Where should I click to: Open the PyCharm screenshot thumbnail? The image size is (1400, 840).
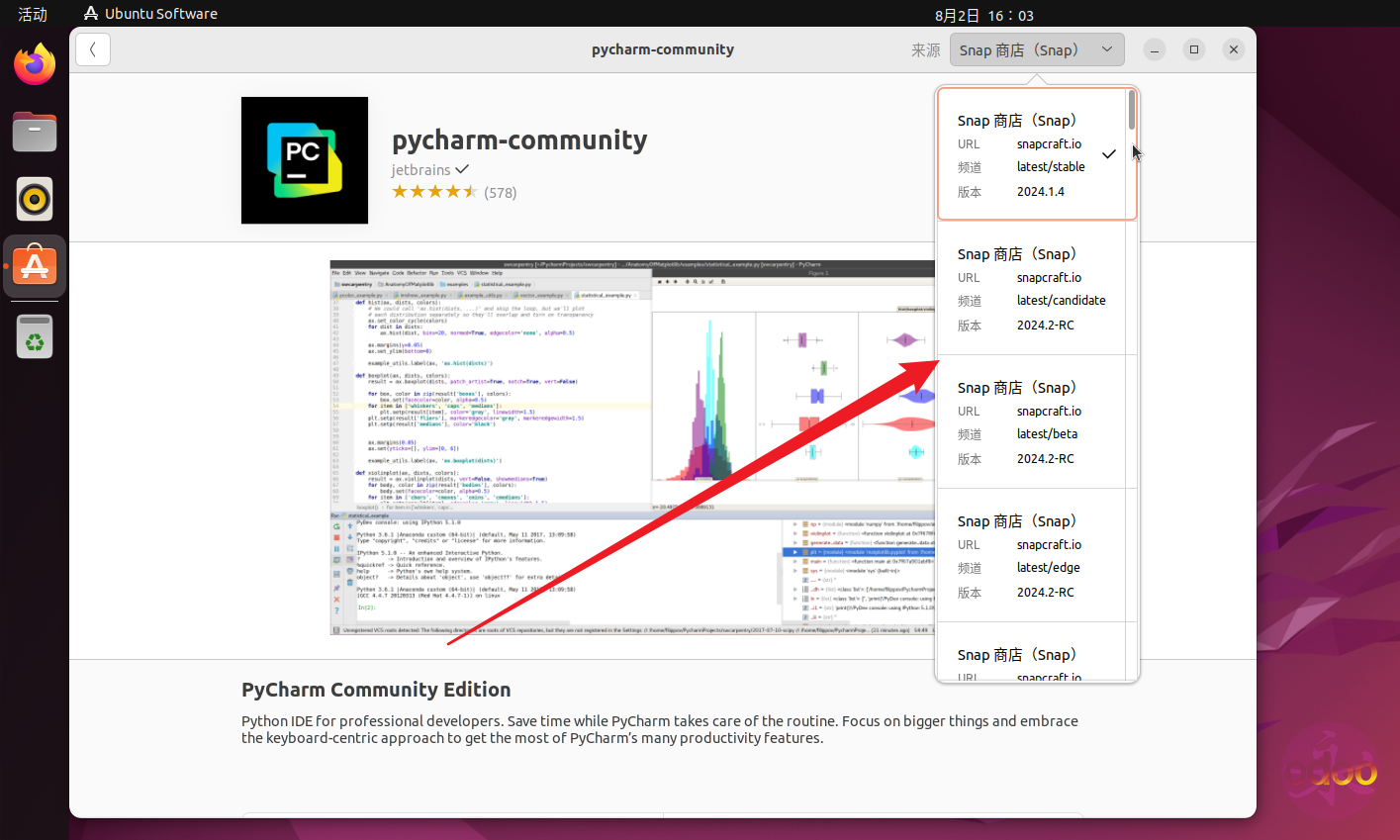pos(632,447)
